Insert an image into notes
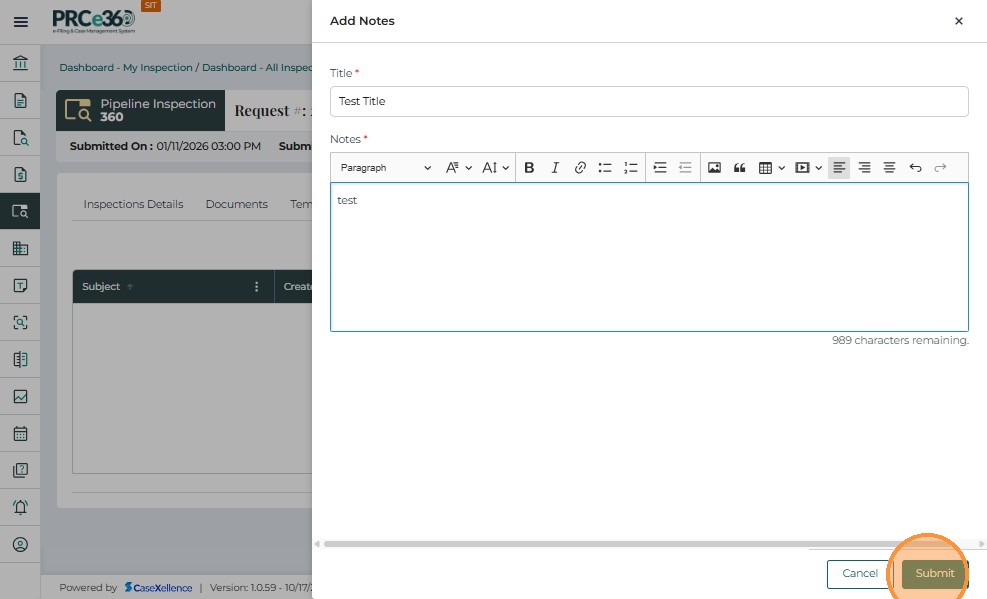987x599 pixels. pyautogui.click(x=714, y=167)
